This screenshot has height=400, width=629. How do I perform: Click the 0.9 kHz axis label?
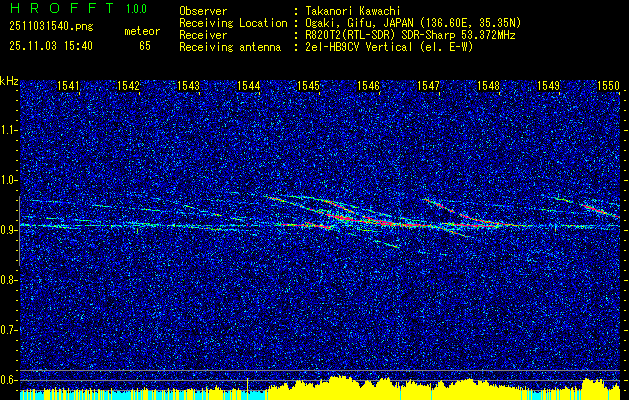[8, 230]
